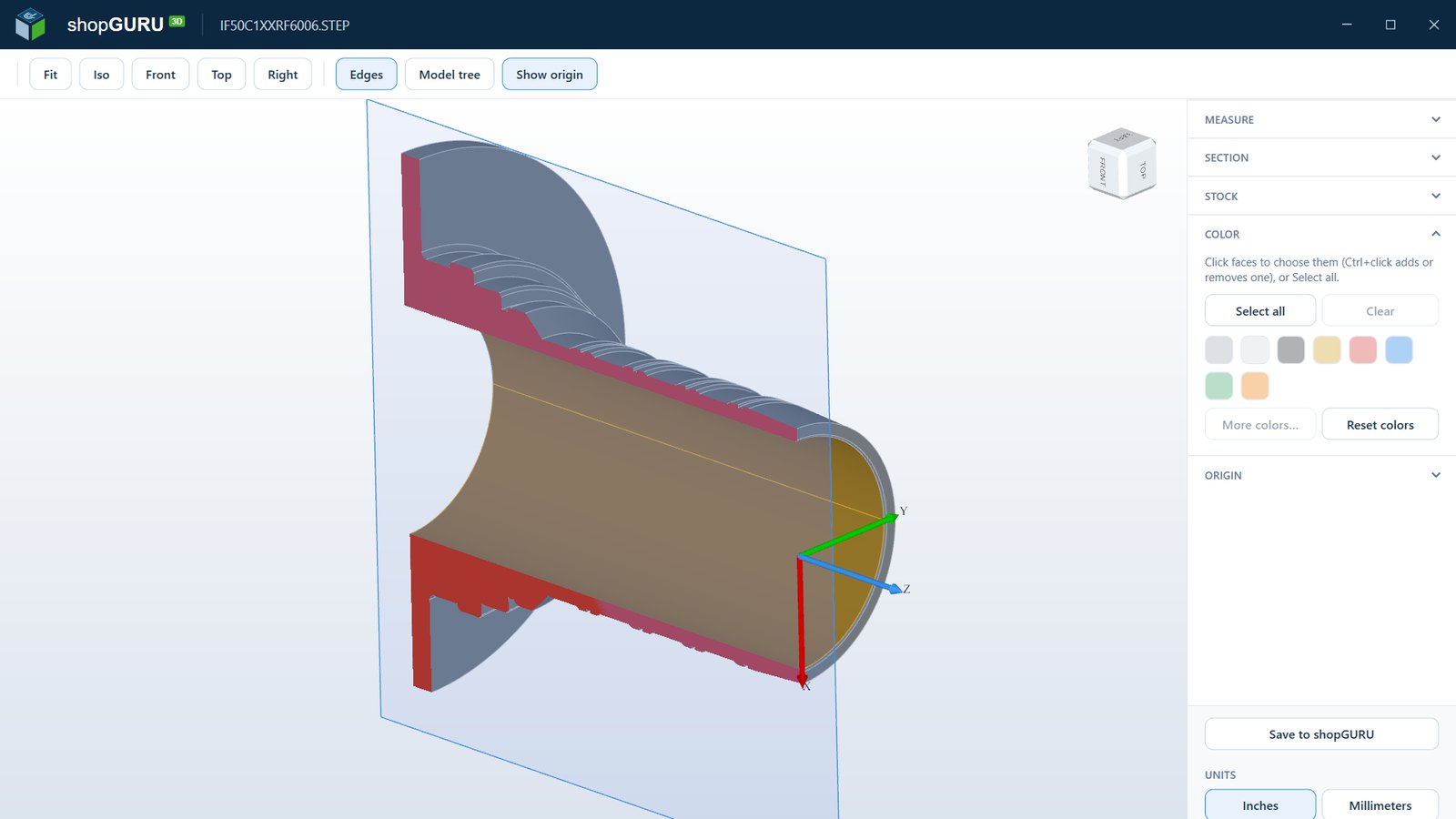Pick the peach orange color swatch

coord(1255,386)
